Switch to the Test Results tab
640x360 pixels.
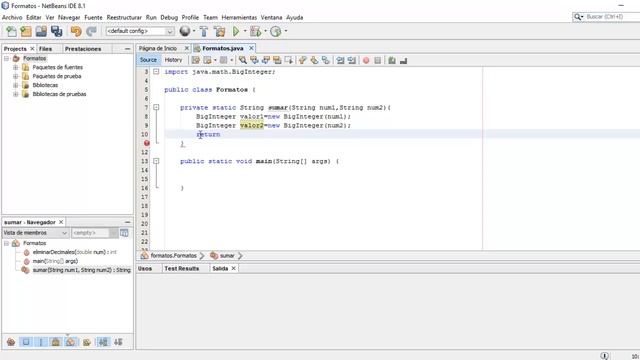(182, 269)
